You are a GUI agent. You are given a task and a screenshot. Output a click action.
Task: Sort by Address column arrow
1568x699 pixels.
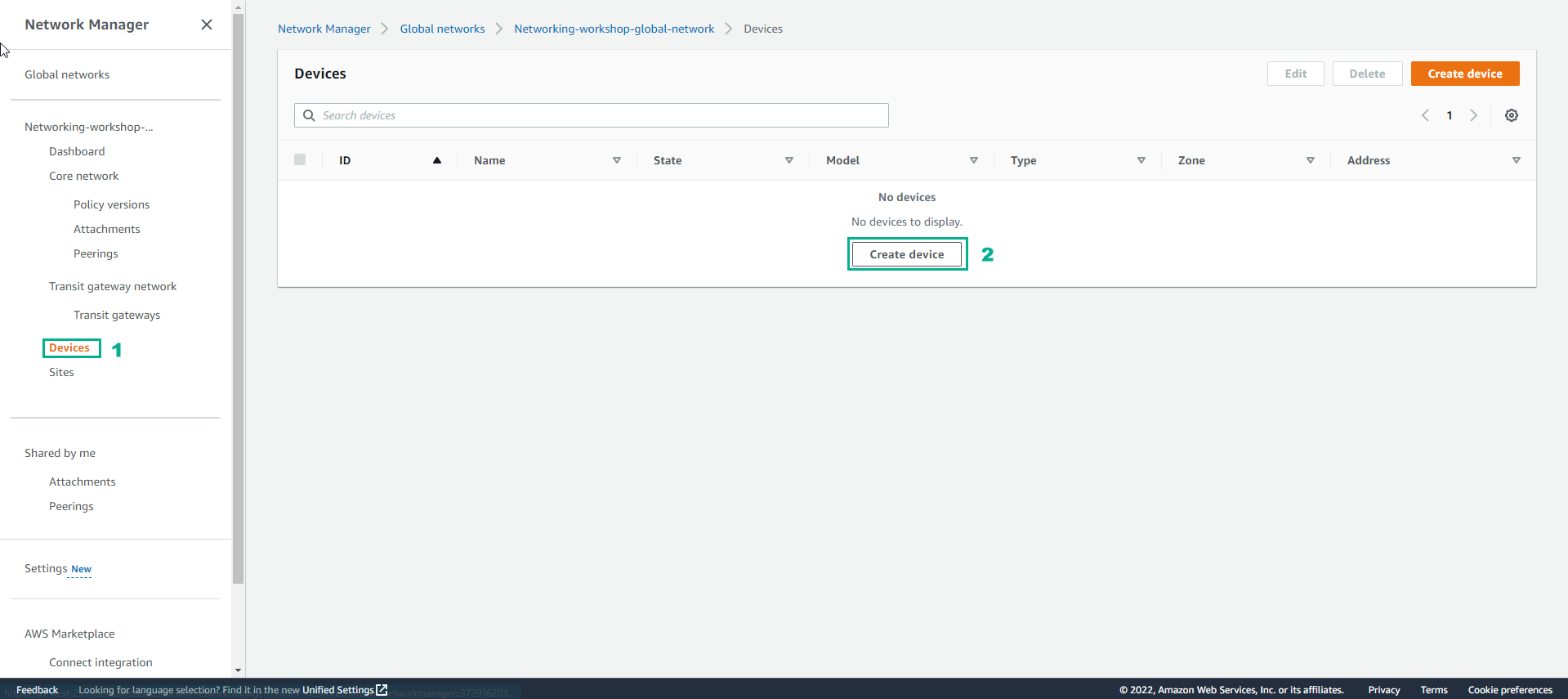click(1517, 160)
